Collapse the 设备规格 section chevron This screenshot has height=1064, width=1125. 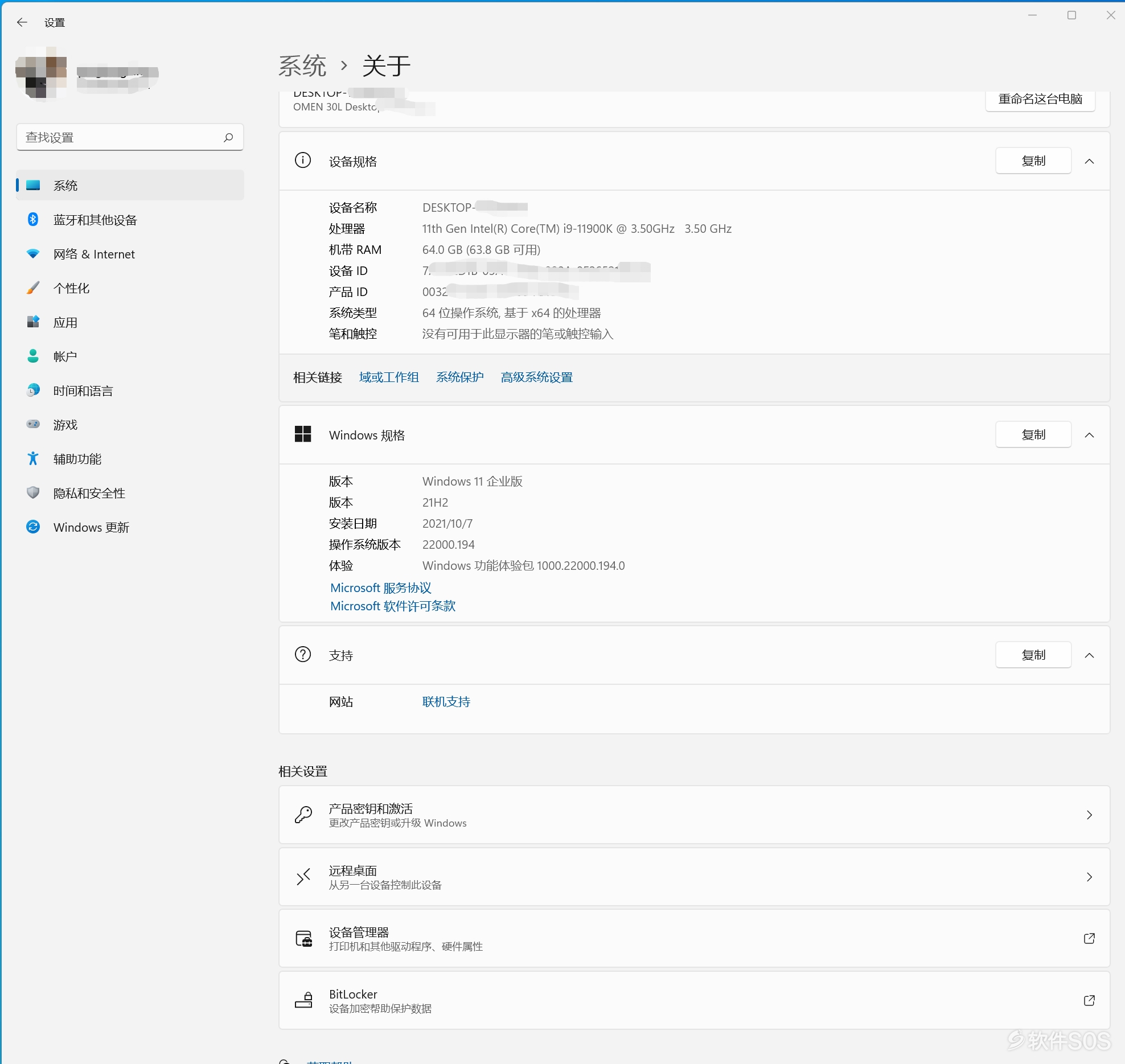(x=1089, y=161)
